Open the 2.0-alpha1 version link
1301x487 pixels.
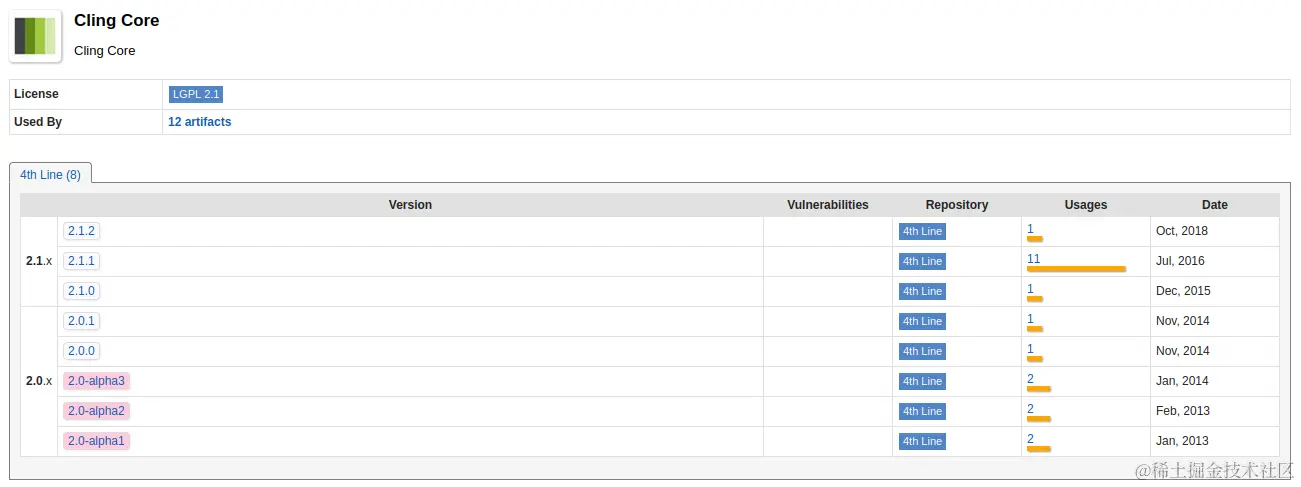(x=97, y=441)
